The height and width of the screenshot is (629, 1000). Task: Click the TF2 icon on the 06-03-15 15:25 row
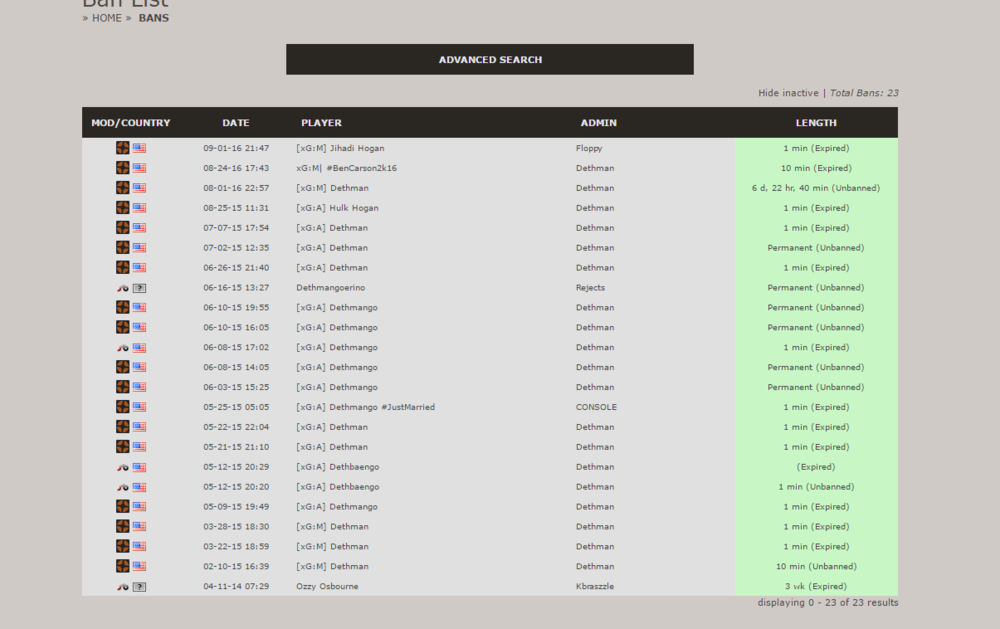(x=122, y=387)
